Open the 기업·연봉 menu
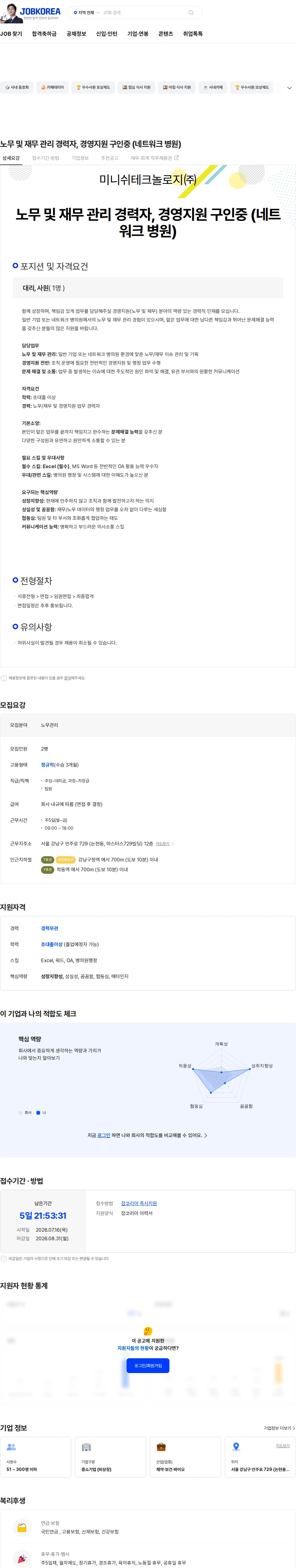The image size is (296, 1568). (138, 34)
